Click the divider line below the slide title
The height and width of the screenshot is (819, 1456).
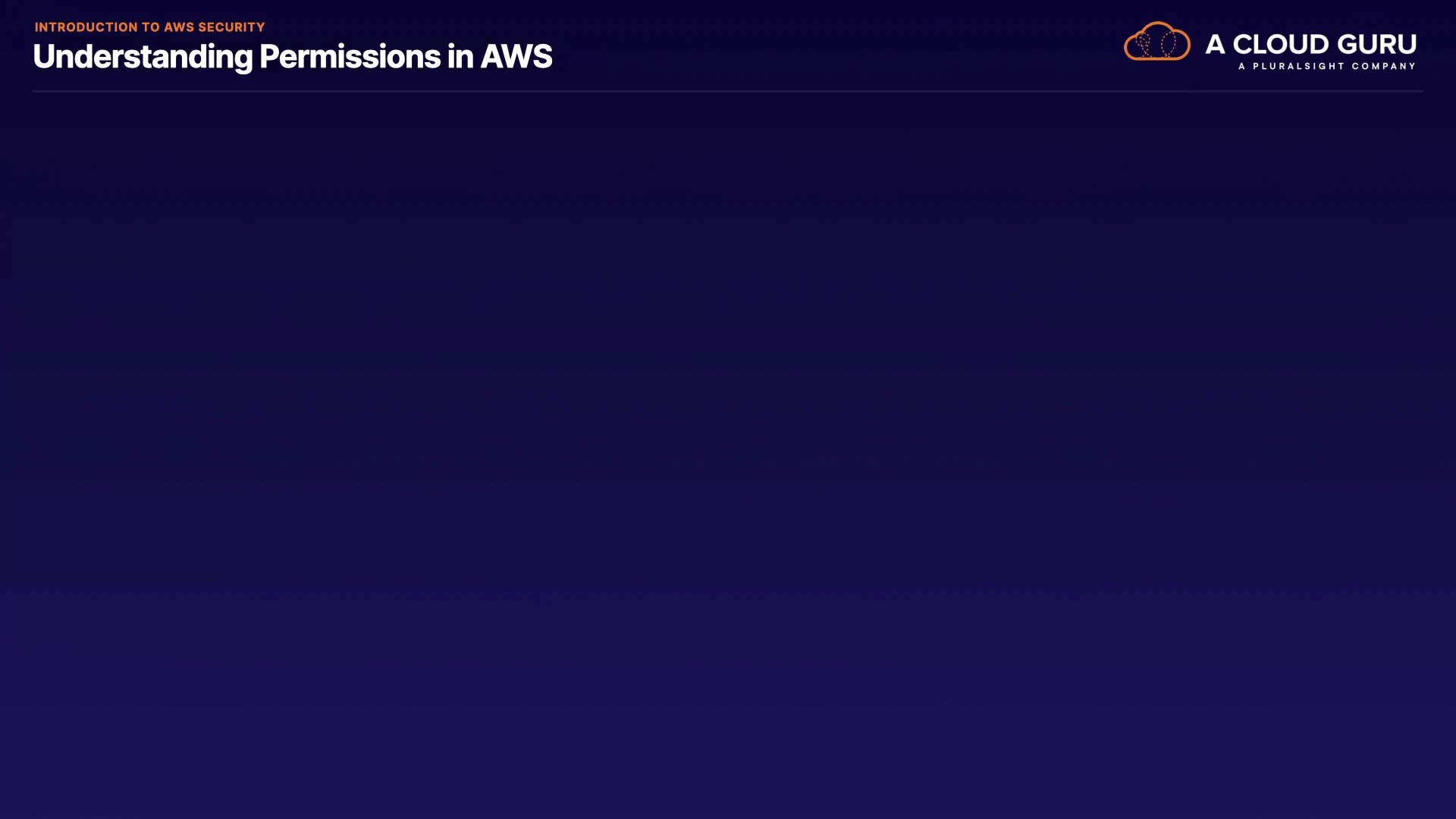click(728, 91)
